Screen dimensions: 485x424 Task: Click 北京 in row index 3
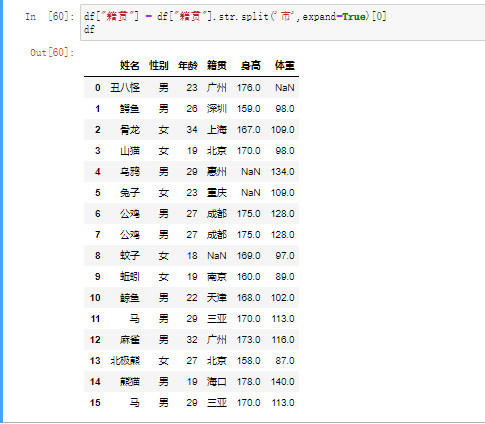(217, 151)
